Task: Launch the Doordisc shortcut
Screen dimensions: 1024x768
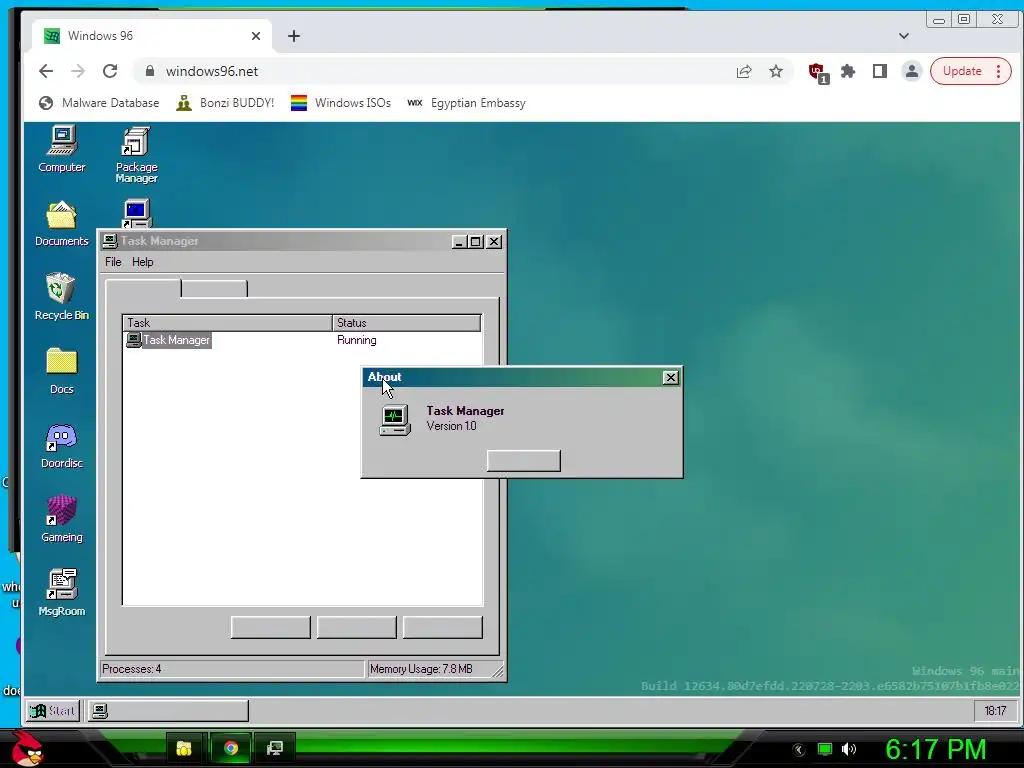Action: click(x=62, y=446)
